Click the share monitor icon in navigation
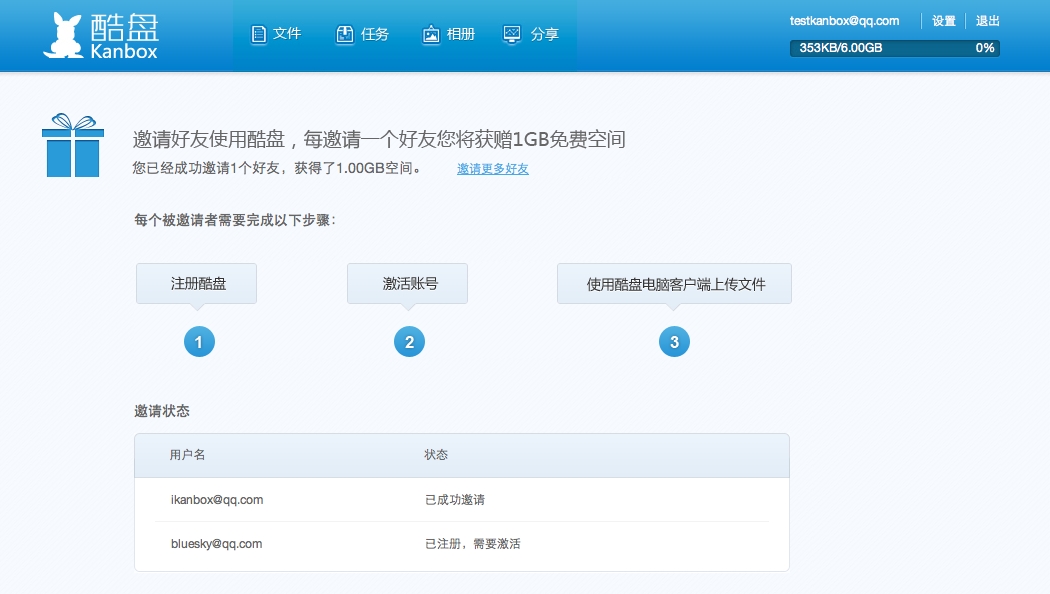 (x=513, y=35)
